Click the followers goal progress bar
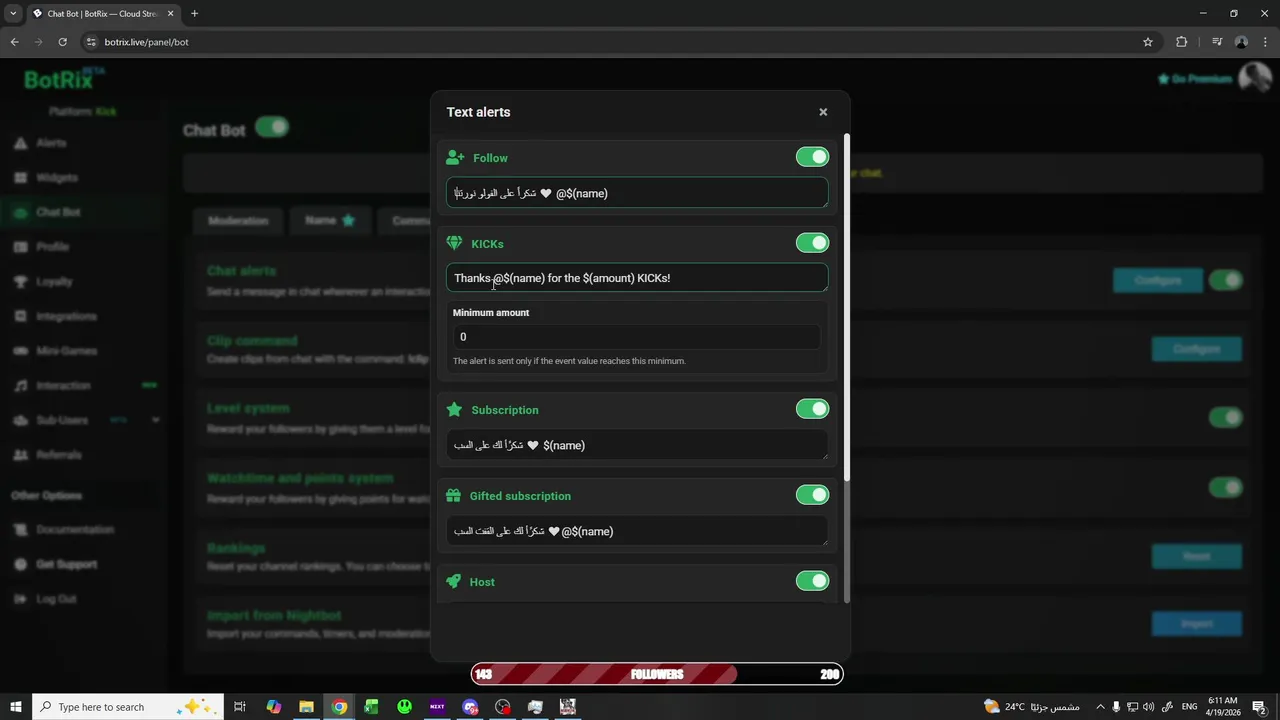 [x=657, y=674]
